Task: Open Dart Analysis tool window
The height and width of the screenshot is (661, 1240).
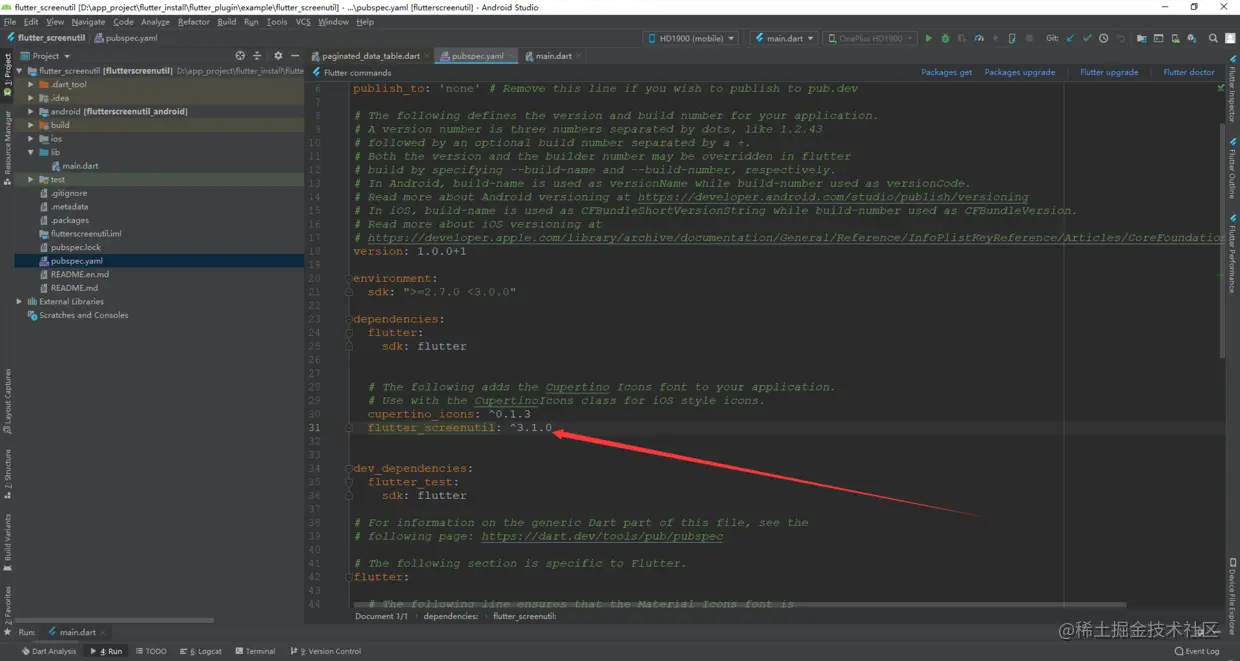Action: pyautogui.click(x=48, y=651)
